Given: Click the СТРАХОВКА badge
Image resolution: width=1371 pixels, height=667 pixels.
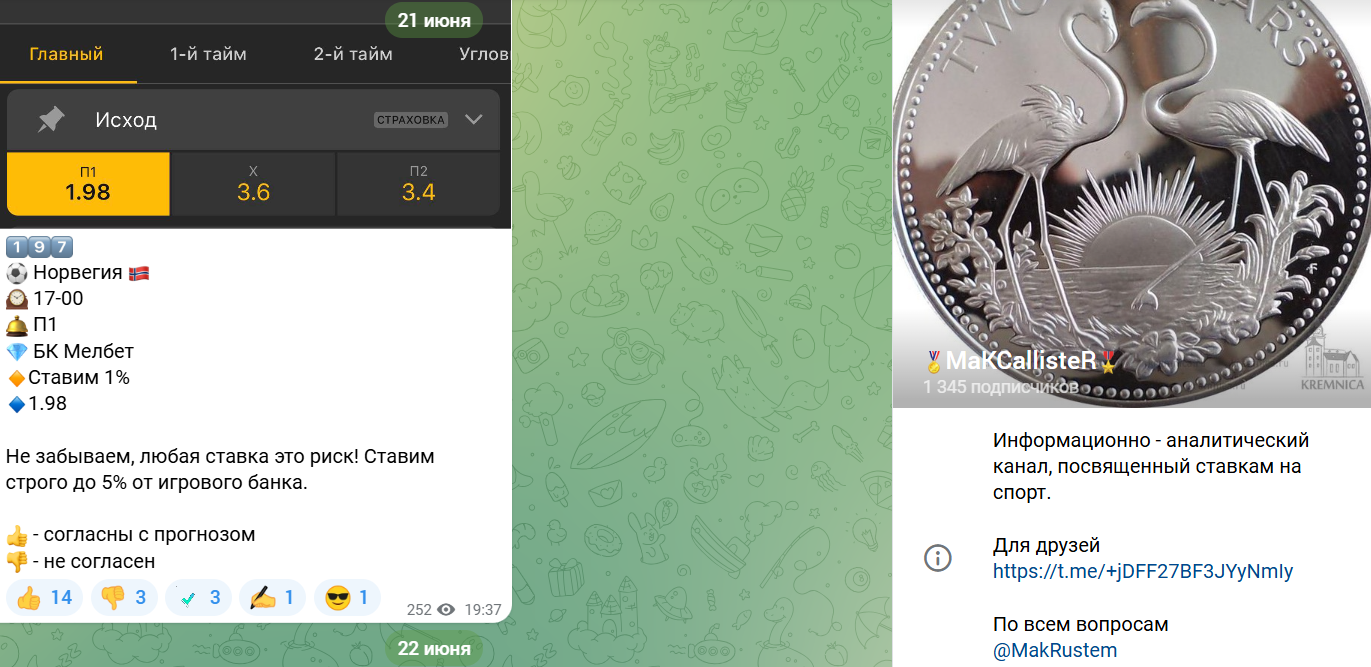Looking at the screenshot, I should coord(411,120).
